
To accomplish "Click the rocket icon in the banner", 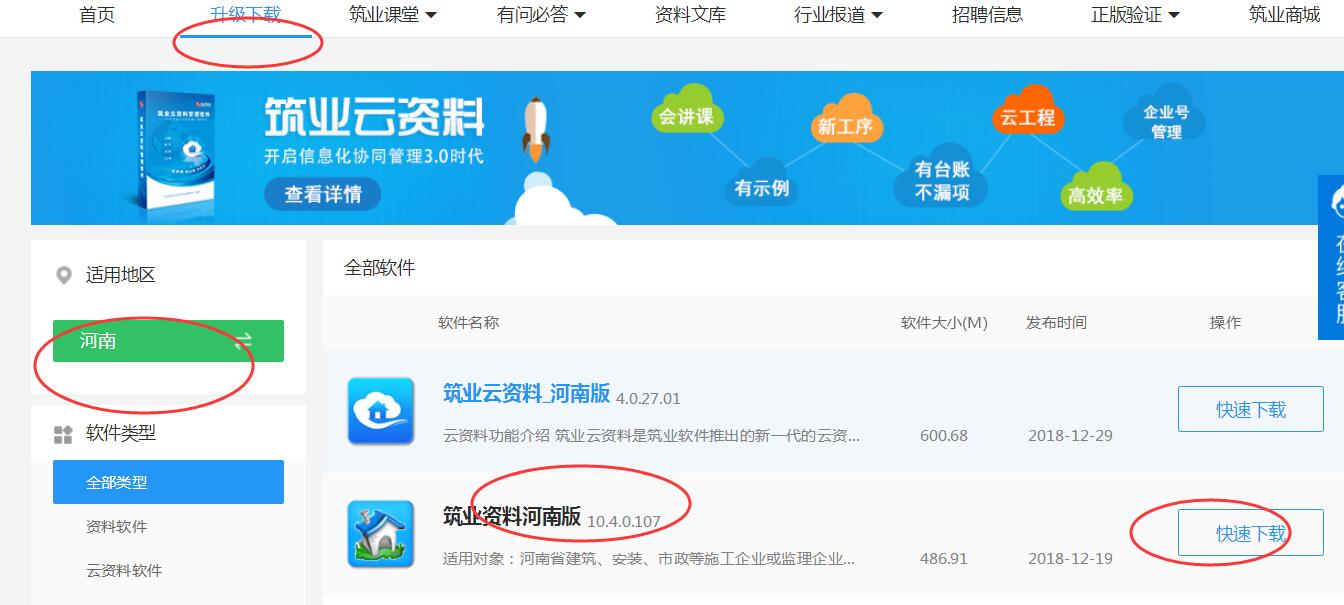I will tap(536, 131).
